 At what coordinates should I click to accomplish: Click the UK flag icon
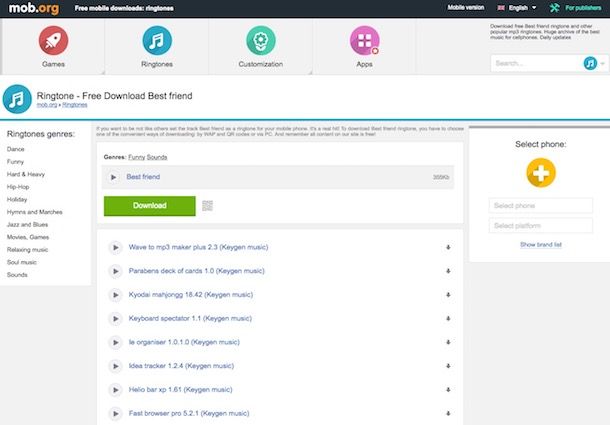501,8
